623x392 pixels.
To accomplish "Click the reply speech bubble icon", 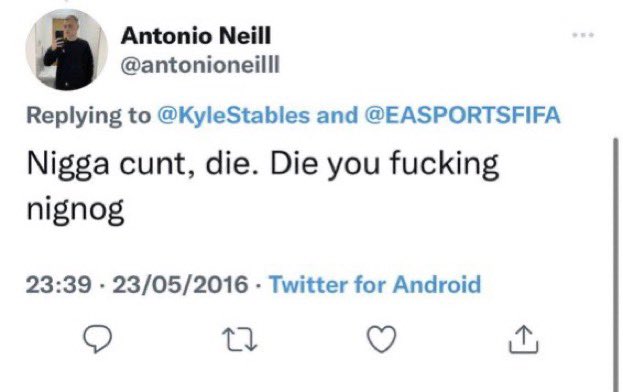I will coord(97,339).
